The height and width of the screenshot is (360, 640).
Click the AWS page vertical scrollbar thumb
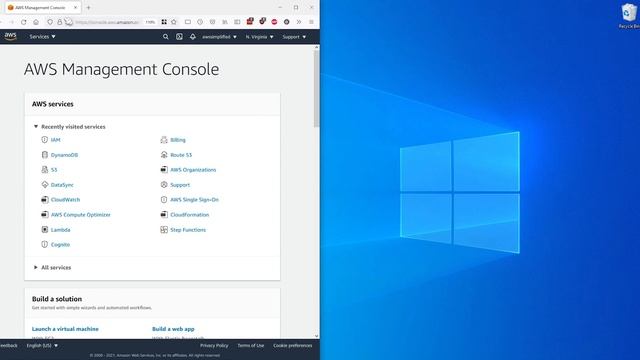point(316,89)
